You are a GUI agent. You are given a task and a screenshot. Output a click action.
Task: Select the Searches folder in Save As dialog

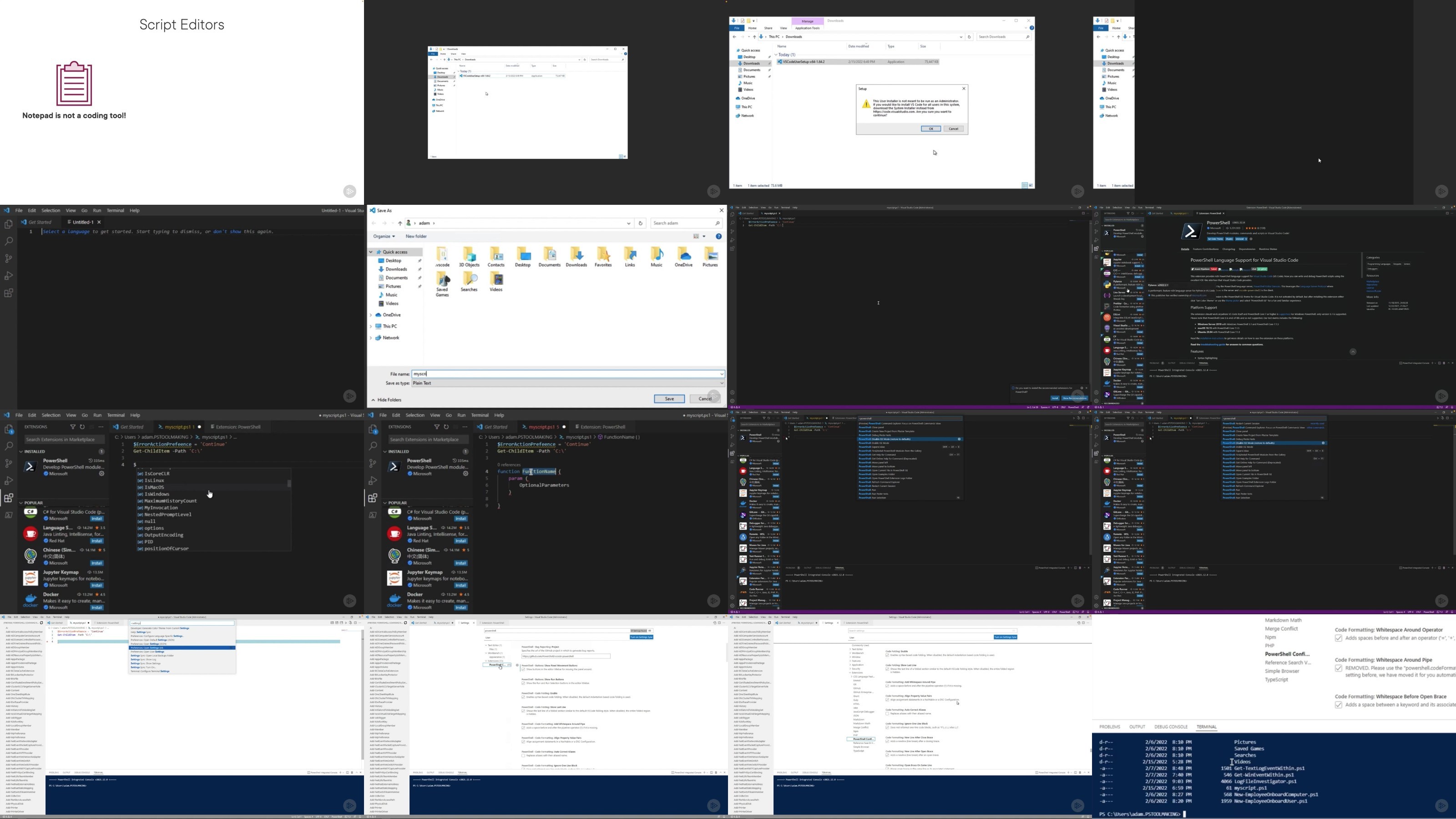(x=469, y=282)
